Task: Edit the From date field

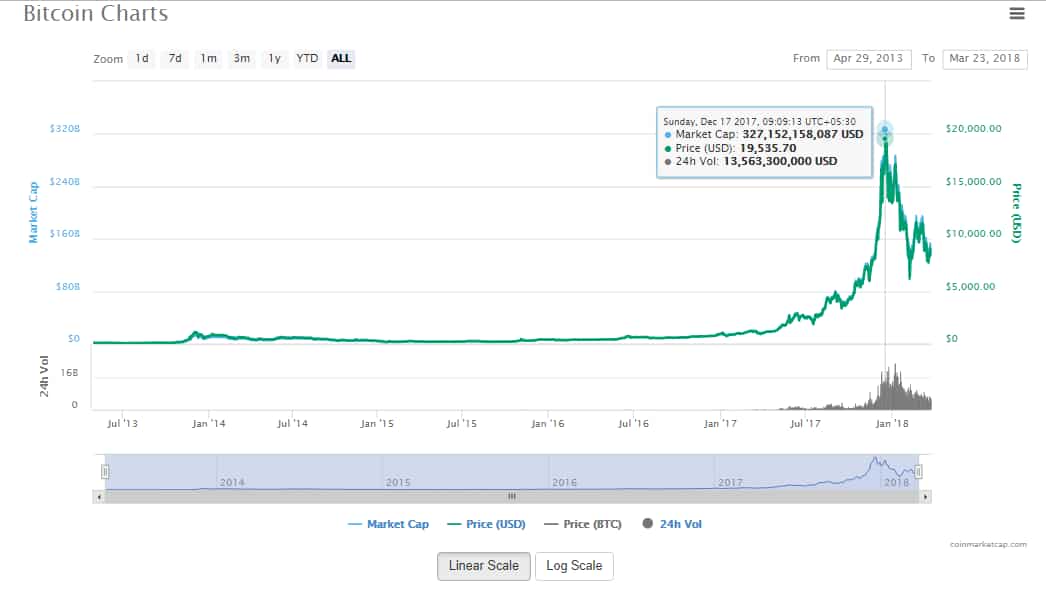Action: pos(869,59)
